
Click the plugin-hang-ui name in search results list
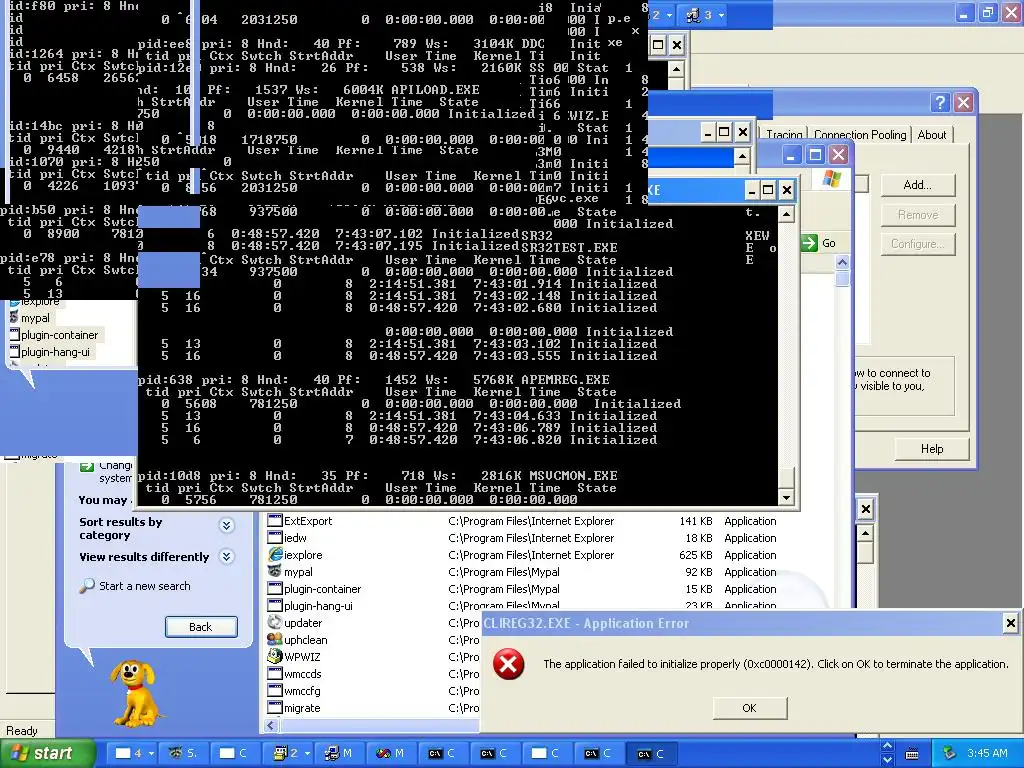point(318,606)
